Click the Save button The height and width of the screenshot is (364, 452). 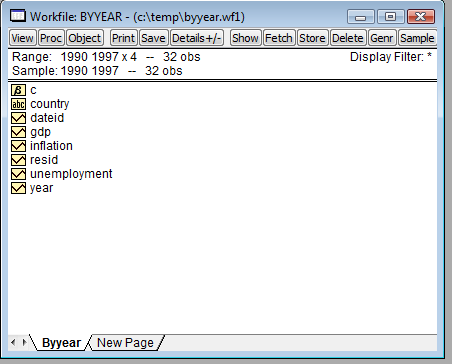click(153, 38)
